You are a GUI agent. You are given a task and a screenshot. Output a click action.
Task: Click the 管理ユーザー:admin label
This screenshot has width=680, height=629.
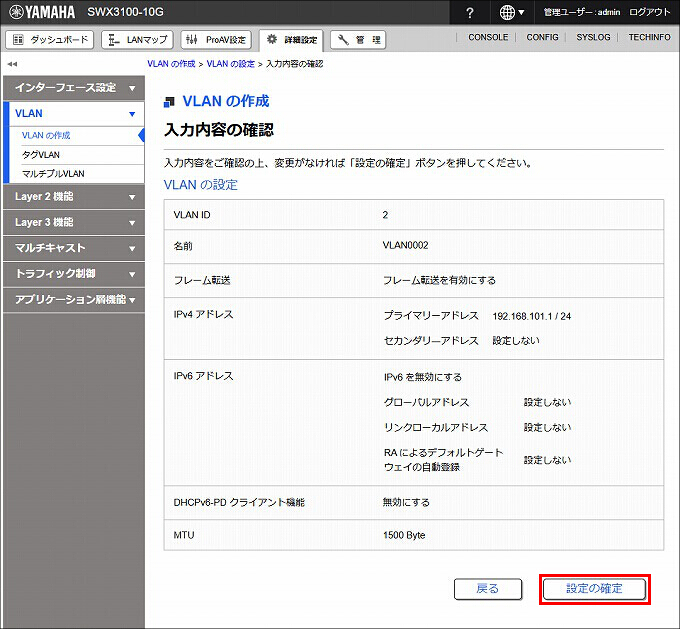pos(582,13)
